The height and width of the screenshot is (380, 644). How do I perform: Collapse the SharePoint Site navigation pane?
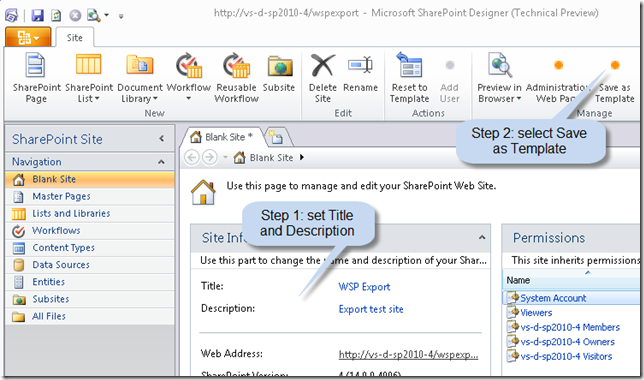point(161,139)
